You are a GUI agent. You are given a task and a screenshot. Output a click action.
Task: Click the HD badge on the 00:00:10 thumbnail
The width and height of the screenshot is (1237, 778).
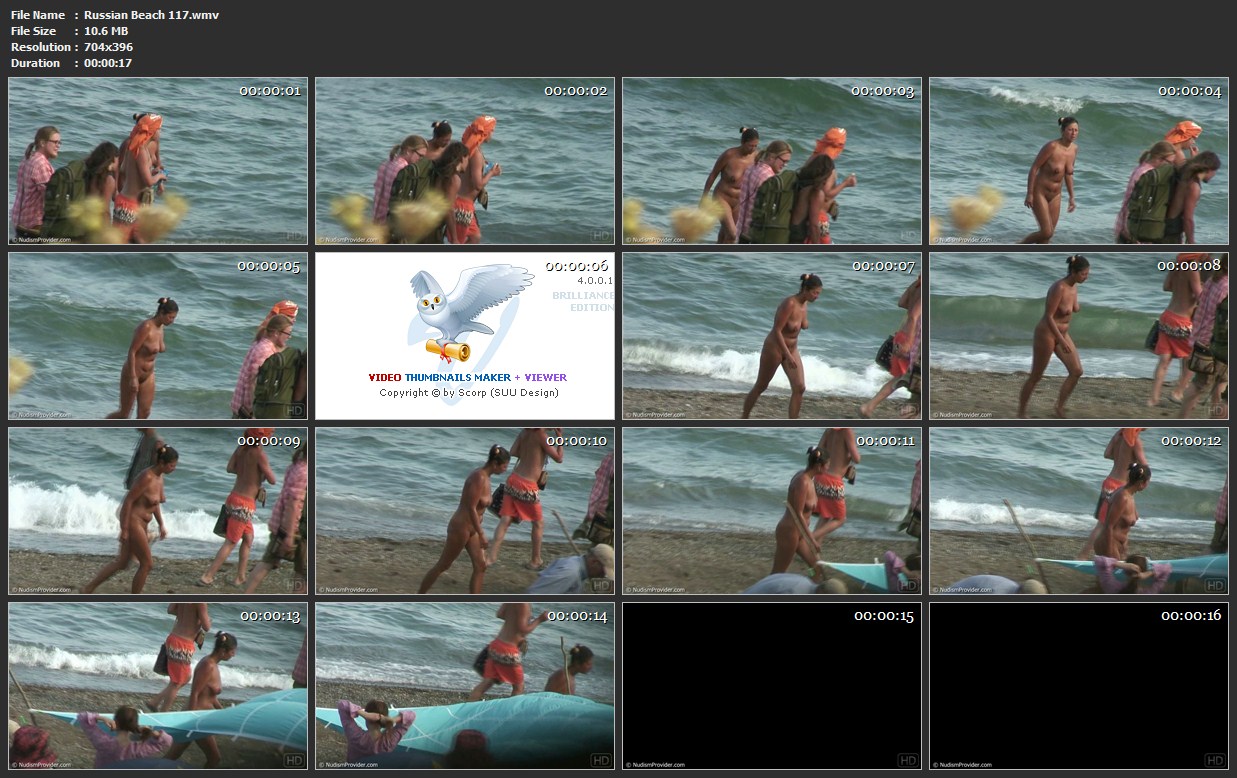[x=600, y=586]
